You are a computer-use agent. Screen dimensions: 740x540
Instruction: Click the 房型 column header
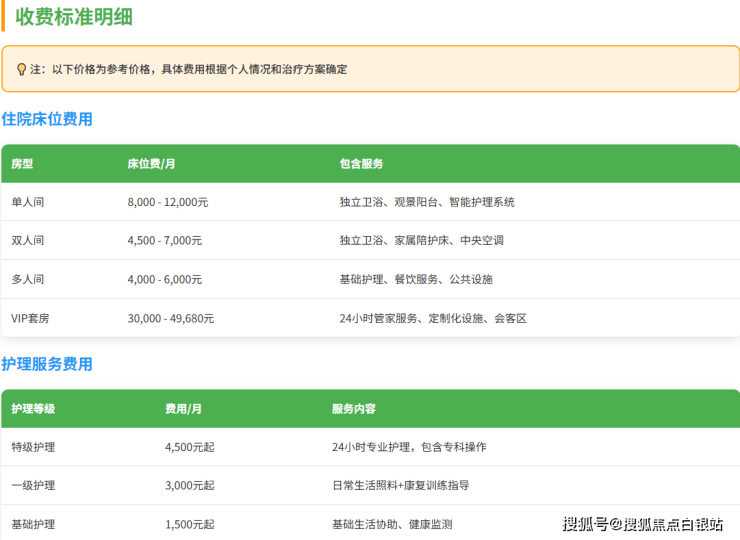coord(22,163)
